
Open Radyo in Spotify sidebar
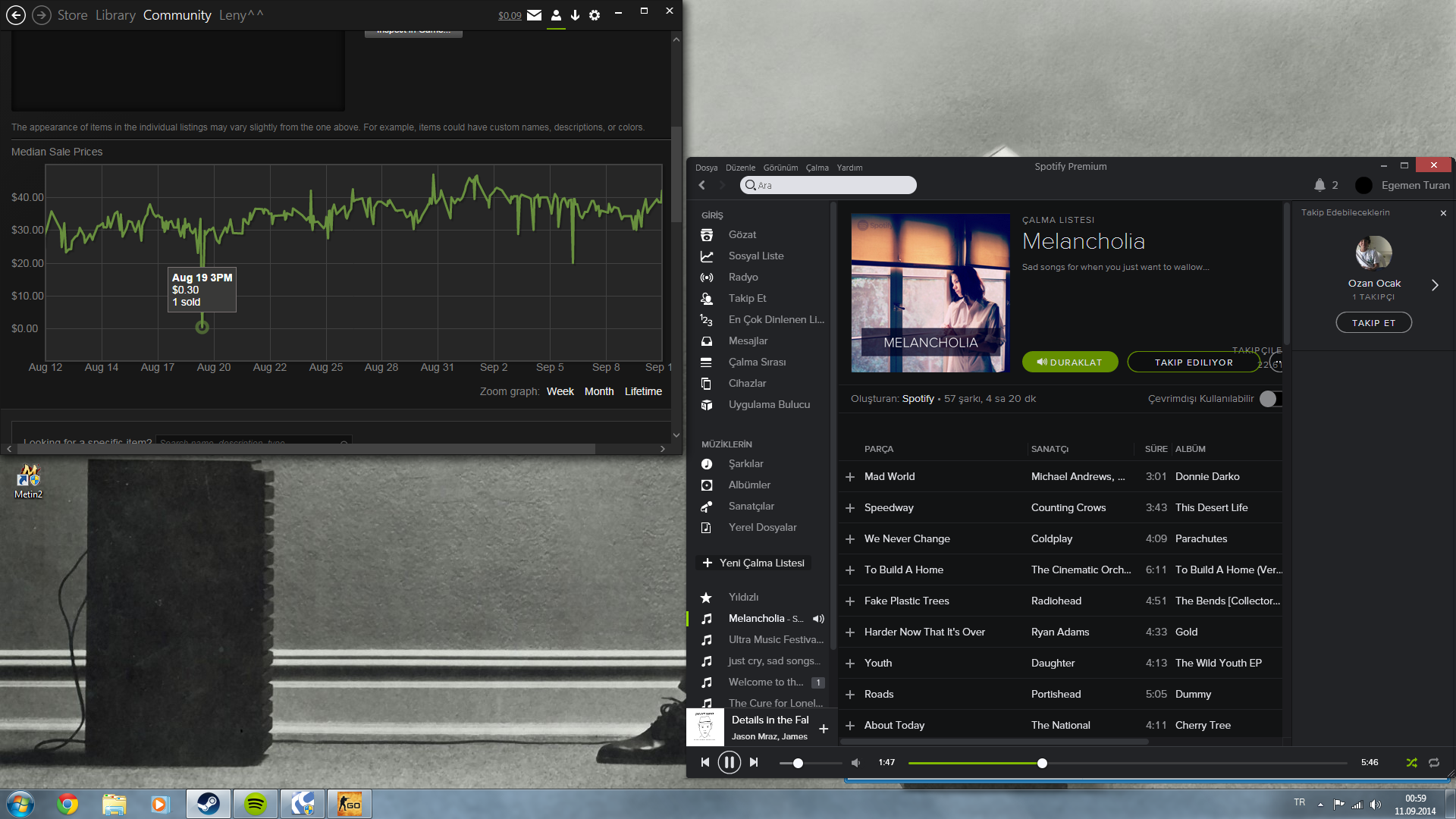pyautogui.click(x=742, y=277)
